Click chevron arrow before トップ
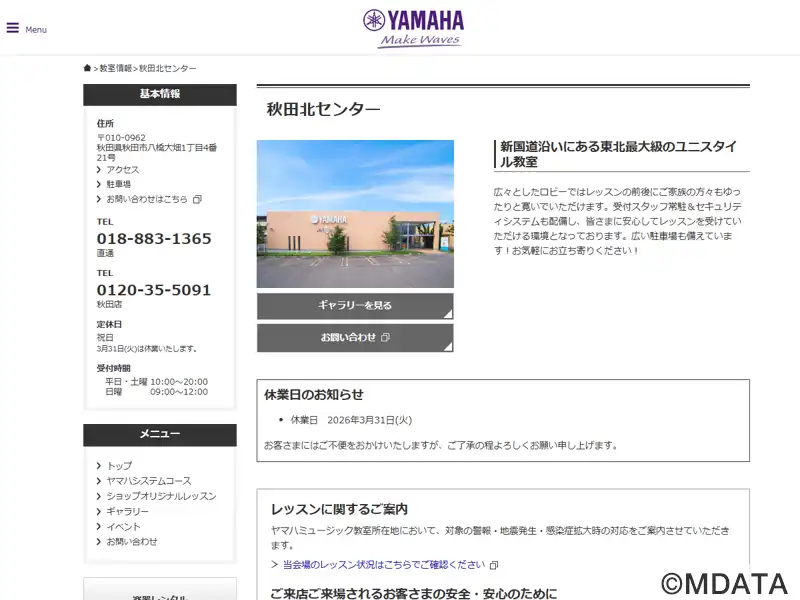This screenshot has height=600, width=800. tap(99, 466)
